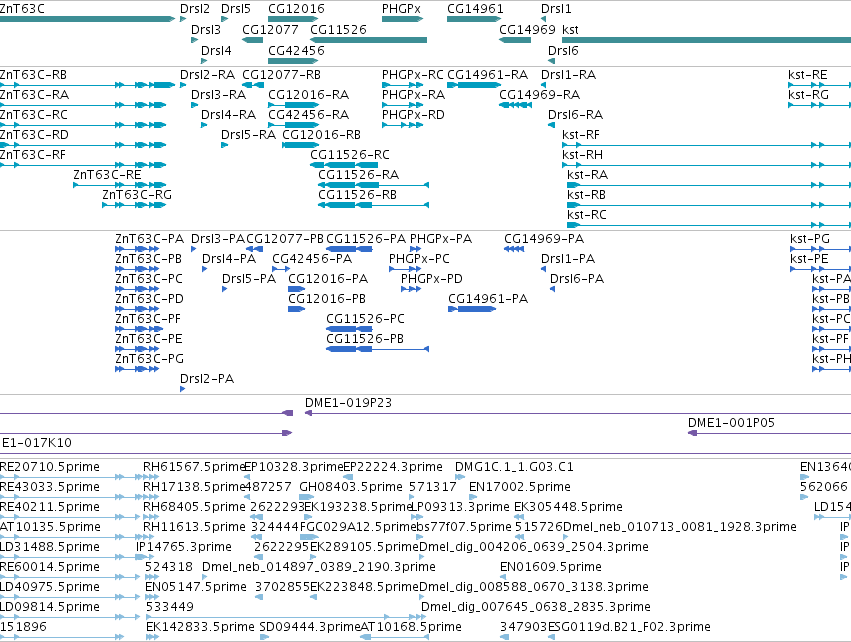
Task: Click the ZnT63C-PG protein label
Action: [149, 359]
